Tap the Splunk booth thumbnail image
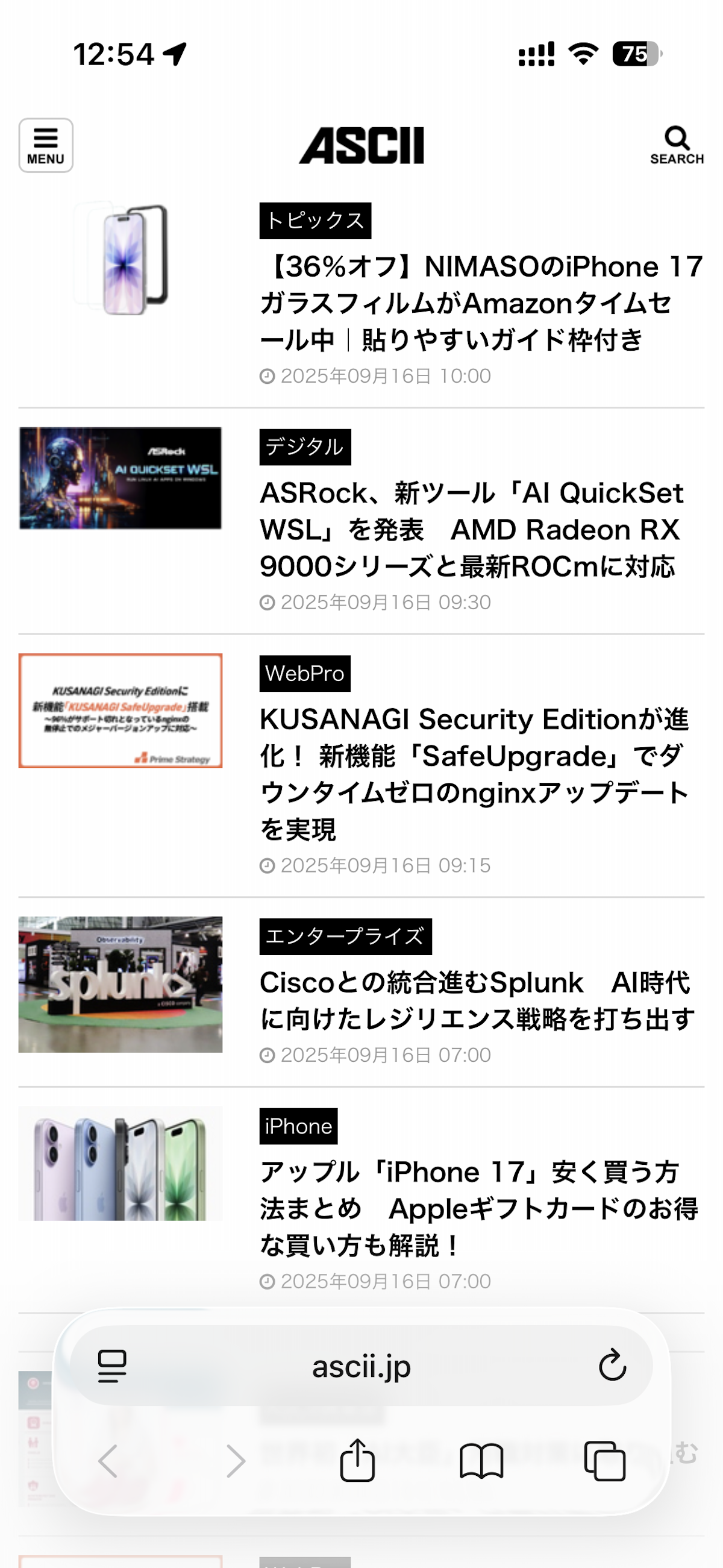Viewport: 723px width, 1568px height. pyautogui.click(x=120, y=984)
